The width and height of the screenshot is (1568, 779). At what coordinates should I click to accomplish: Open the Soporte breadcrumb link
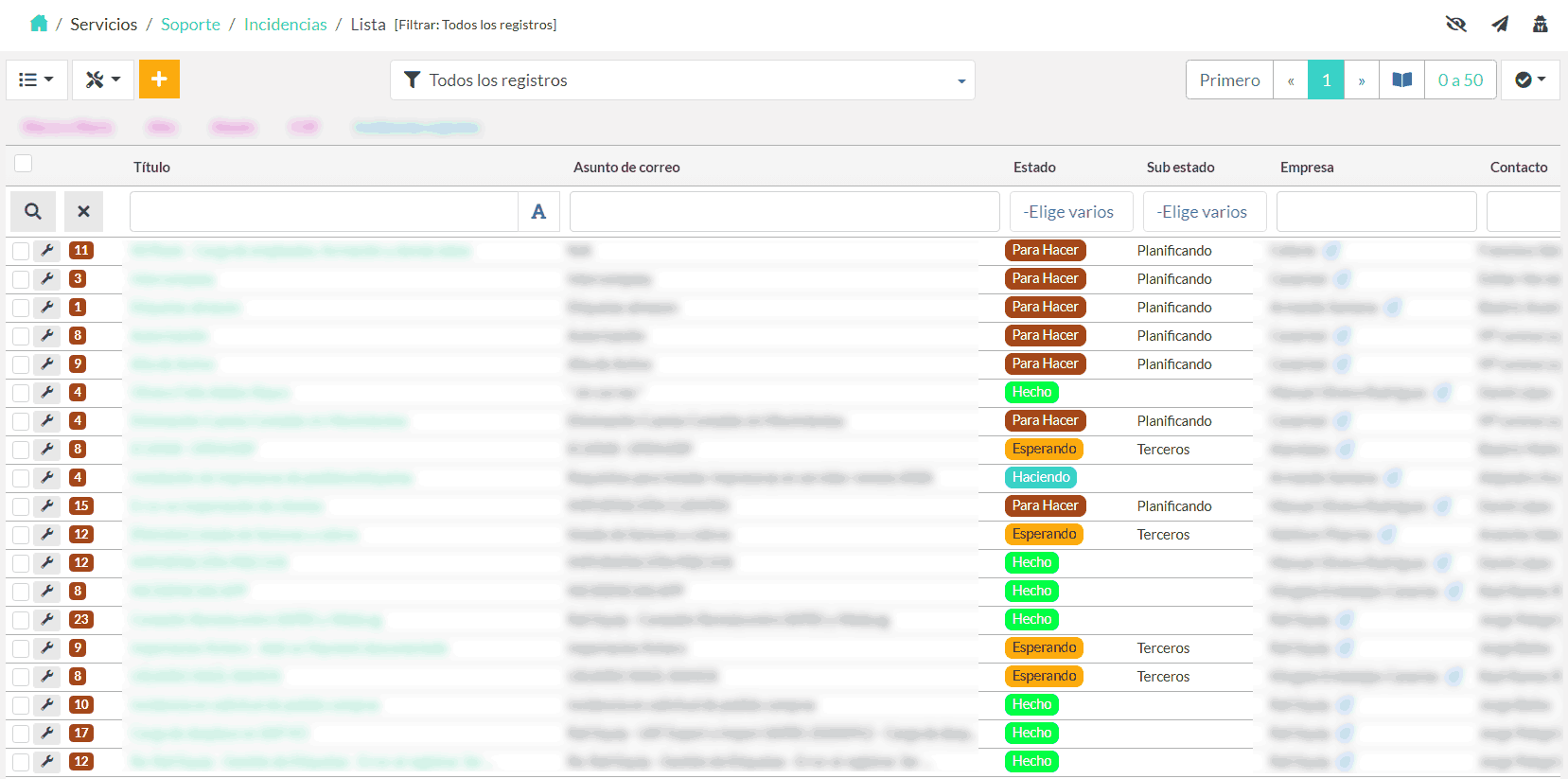(190, 25)
